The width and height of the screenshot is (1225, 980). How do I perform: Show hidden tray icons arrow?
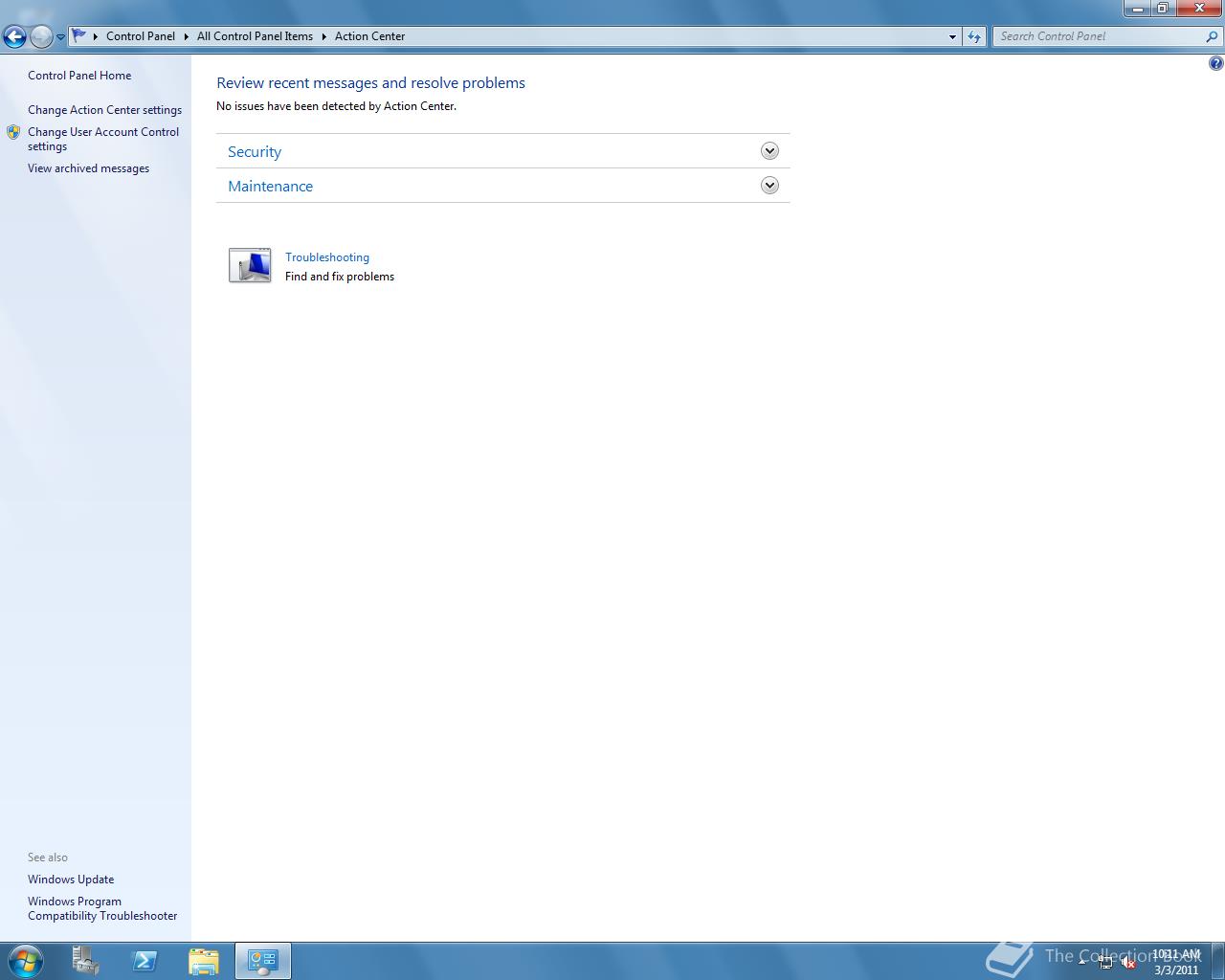click(x=1082, y=962)
